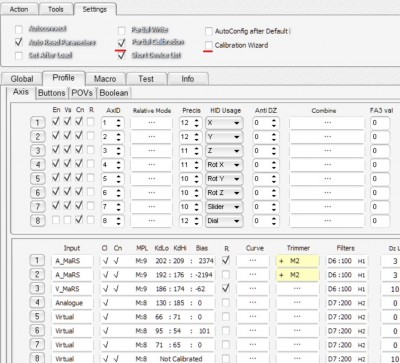Viewport: 400px width, 363px height.
Task: Open HID Usage dropdown showing Rot X
Action: tap(224, 165)
